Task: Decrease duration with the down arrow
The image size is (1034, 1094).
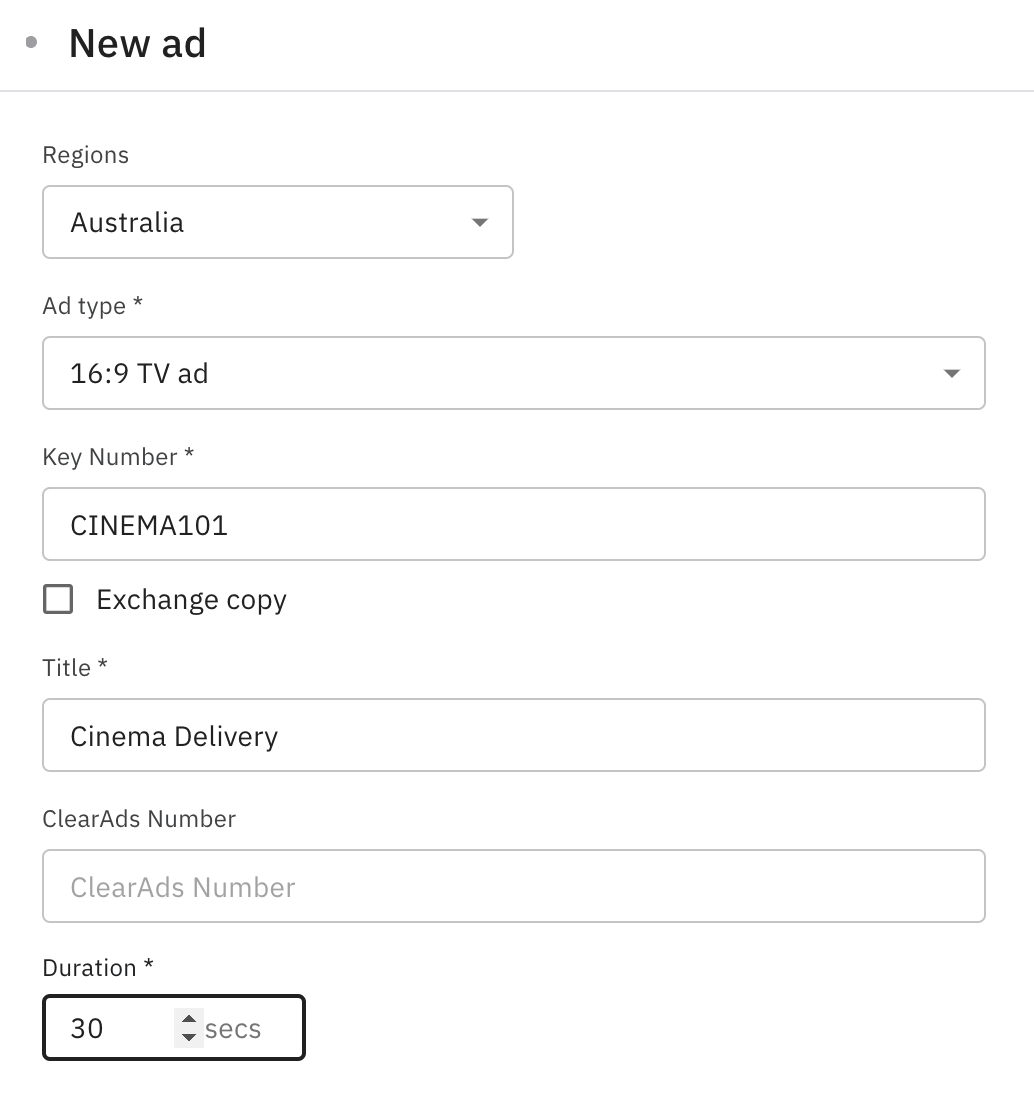Action: coord(188,1037)
